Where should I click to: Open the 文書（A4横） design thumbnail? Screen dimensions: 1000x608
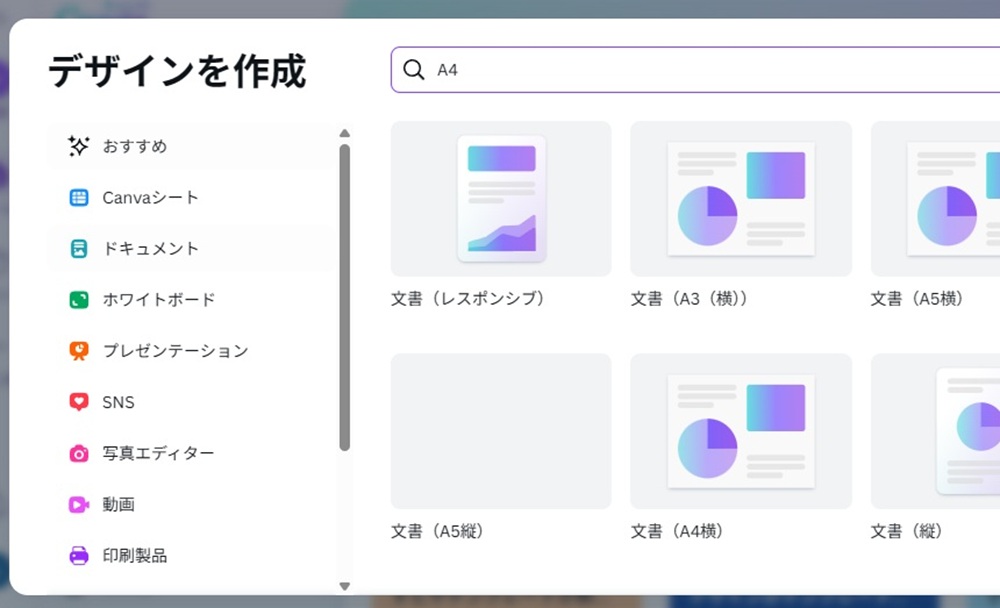coord(740,431)
